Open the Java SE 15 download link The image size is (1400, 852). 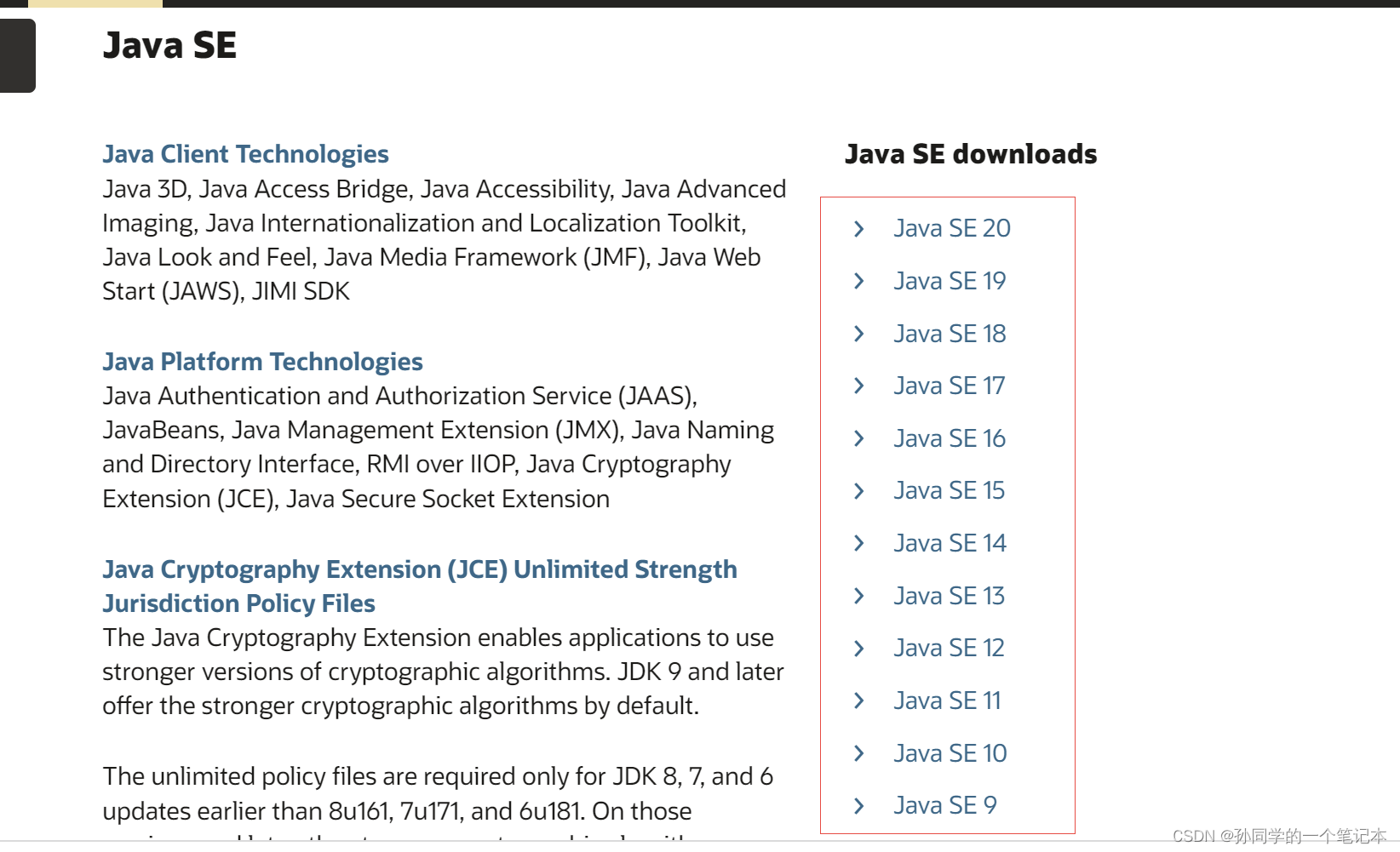949,490
